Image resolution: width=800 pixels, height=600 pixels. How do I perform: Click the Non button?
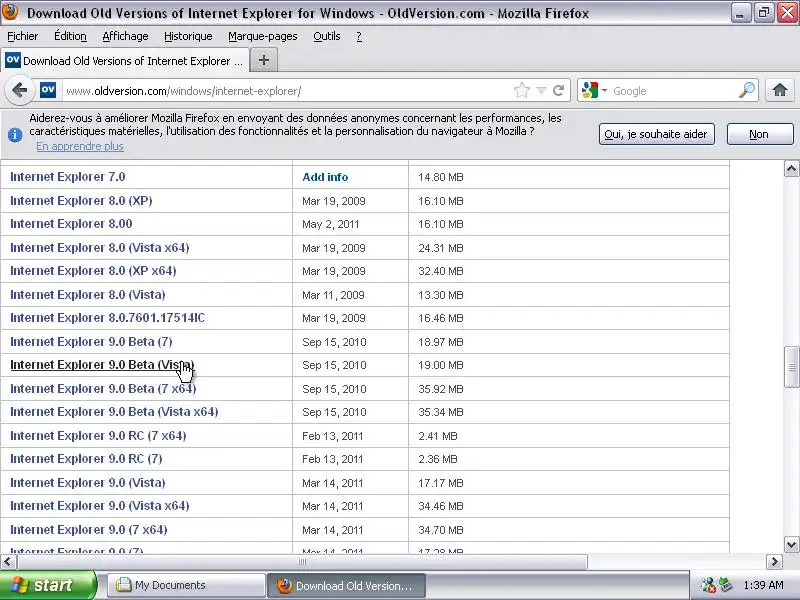point(760,134)
